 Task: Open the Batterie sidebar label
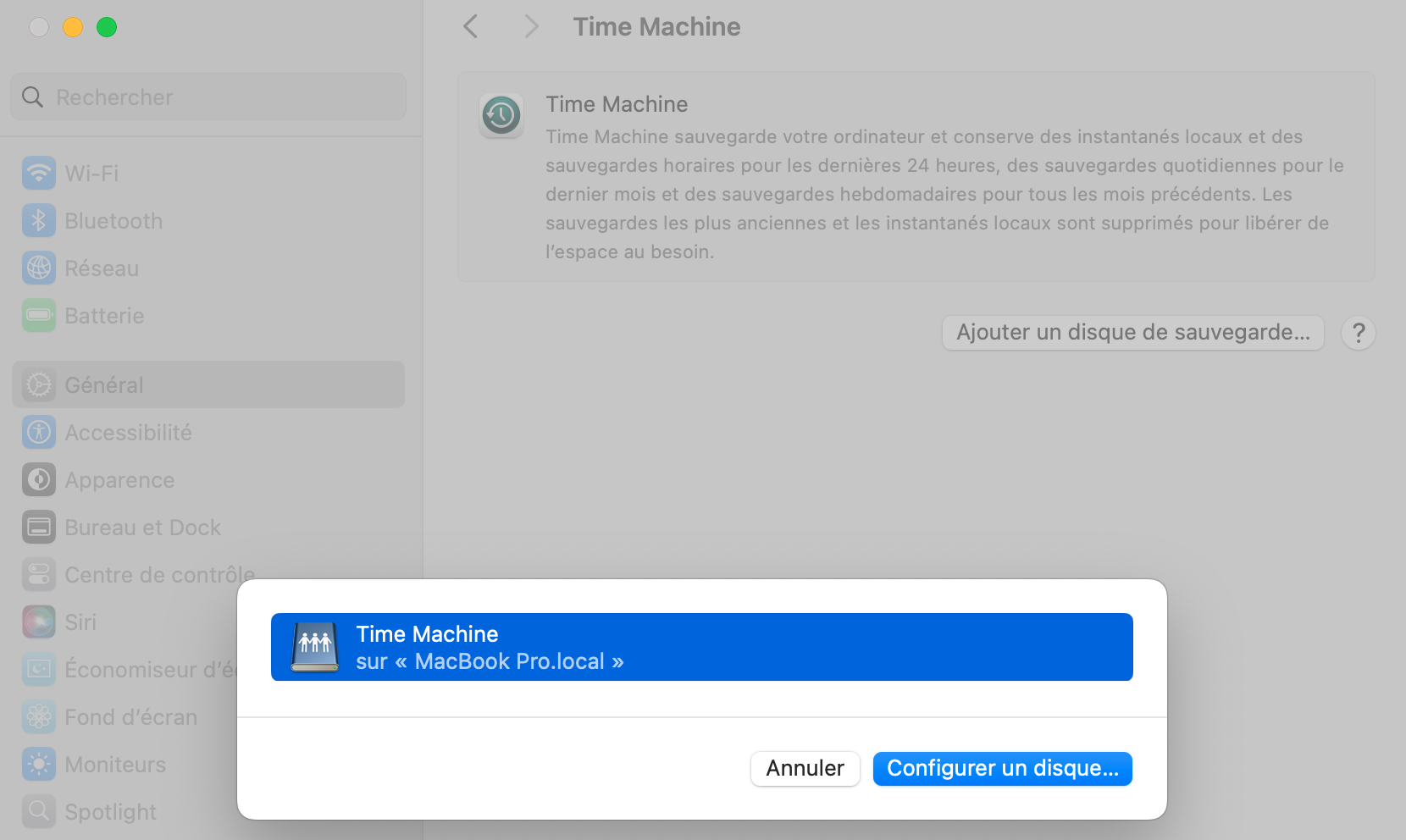[104, 316]
